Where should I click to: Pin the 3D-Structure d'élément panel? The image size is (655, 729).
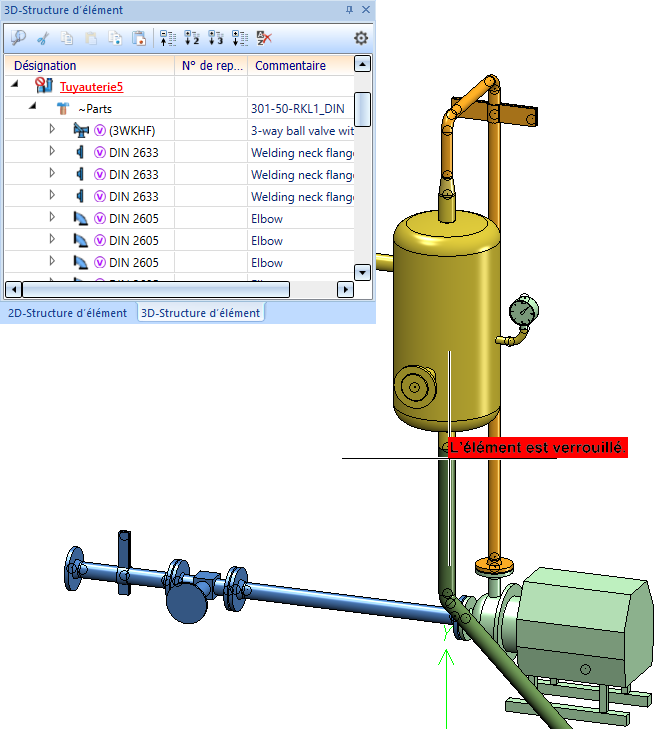coord(350,9)
